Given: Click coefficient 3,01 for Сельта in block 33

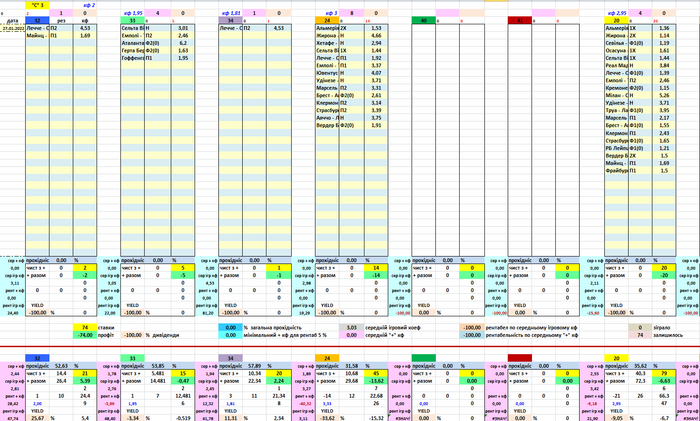Looking at the screenshot, I should point(183,28).
